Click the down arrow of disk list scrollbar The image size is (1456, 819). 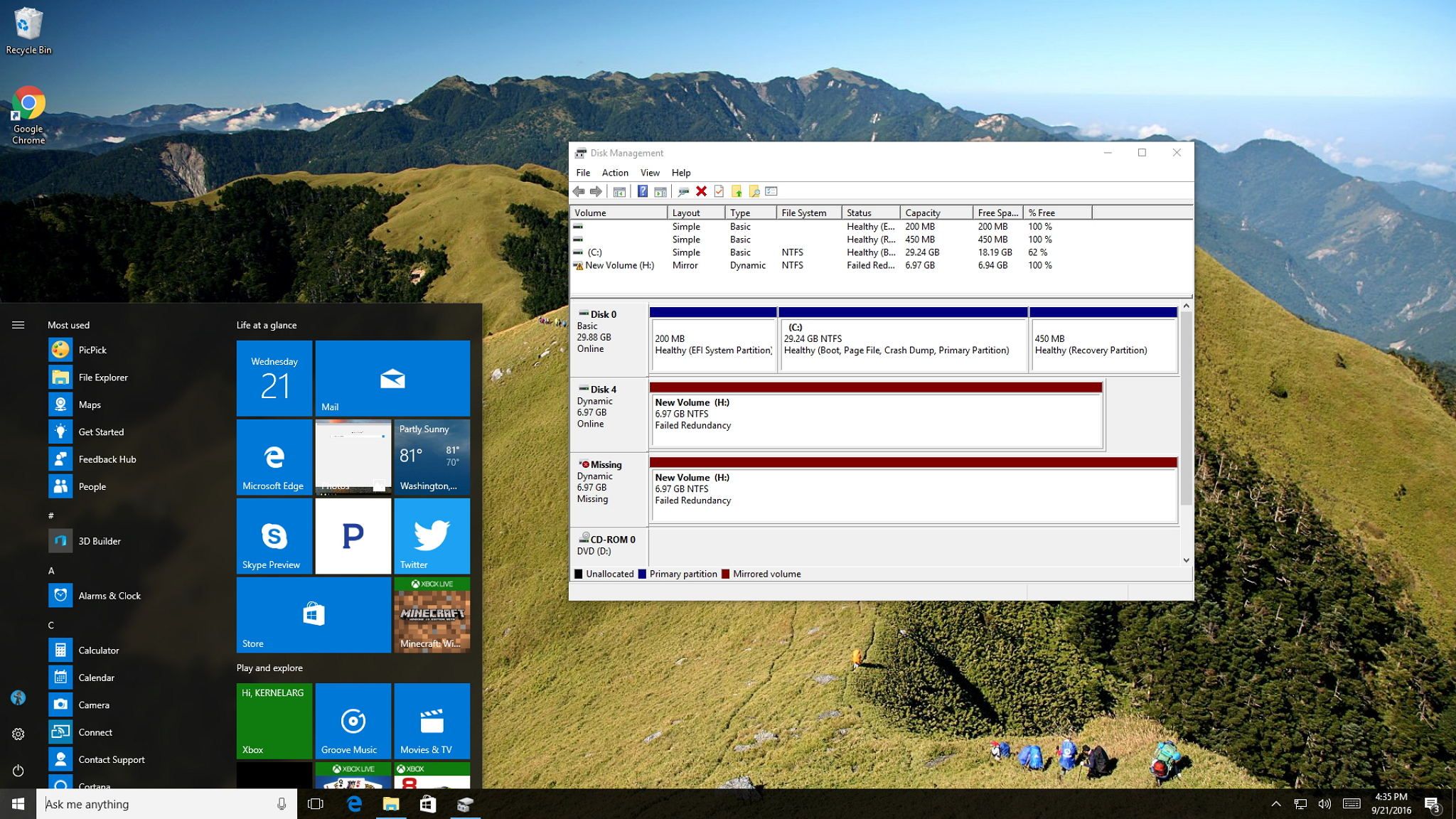click(1186, 560)
